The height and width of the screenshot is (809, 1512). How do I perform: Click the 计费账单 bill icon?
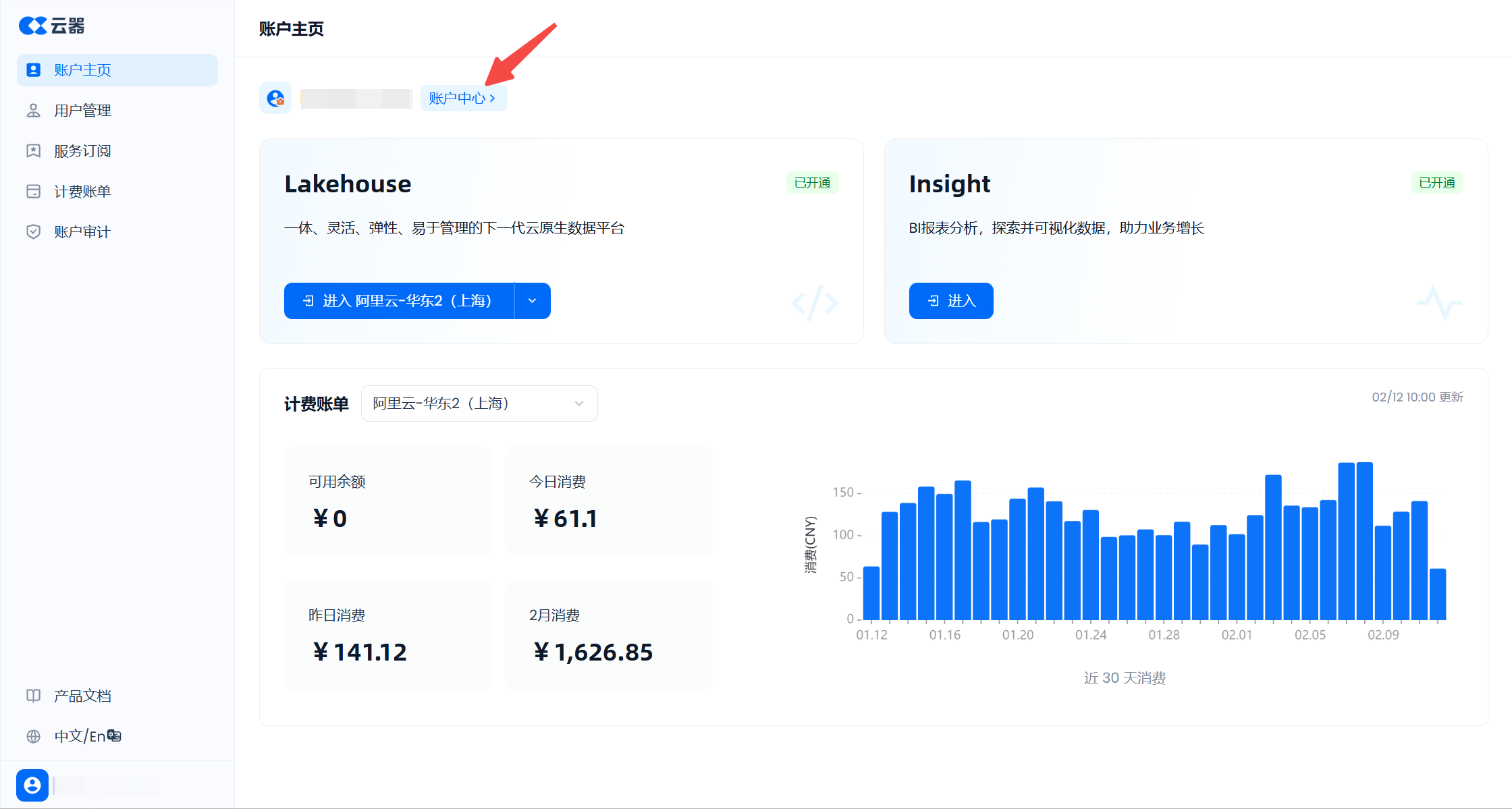tap(33, 192)
